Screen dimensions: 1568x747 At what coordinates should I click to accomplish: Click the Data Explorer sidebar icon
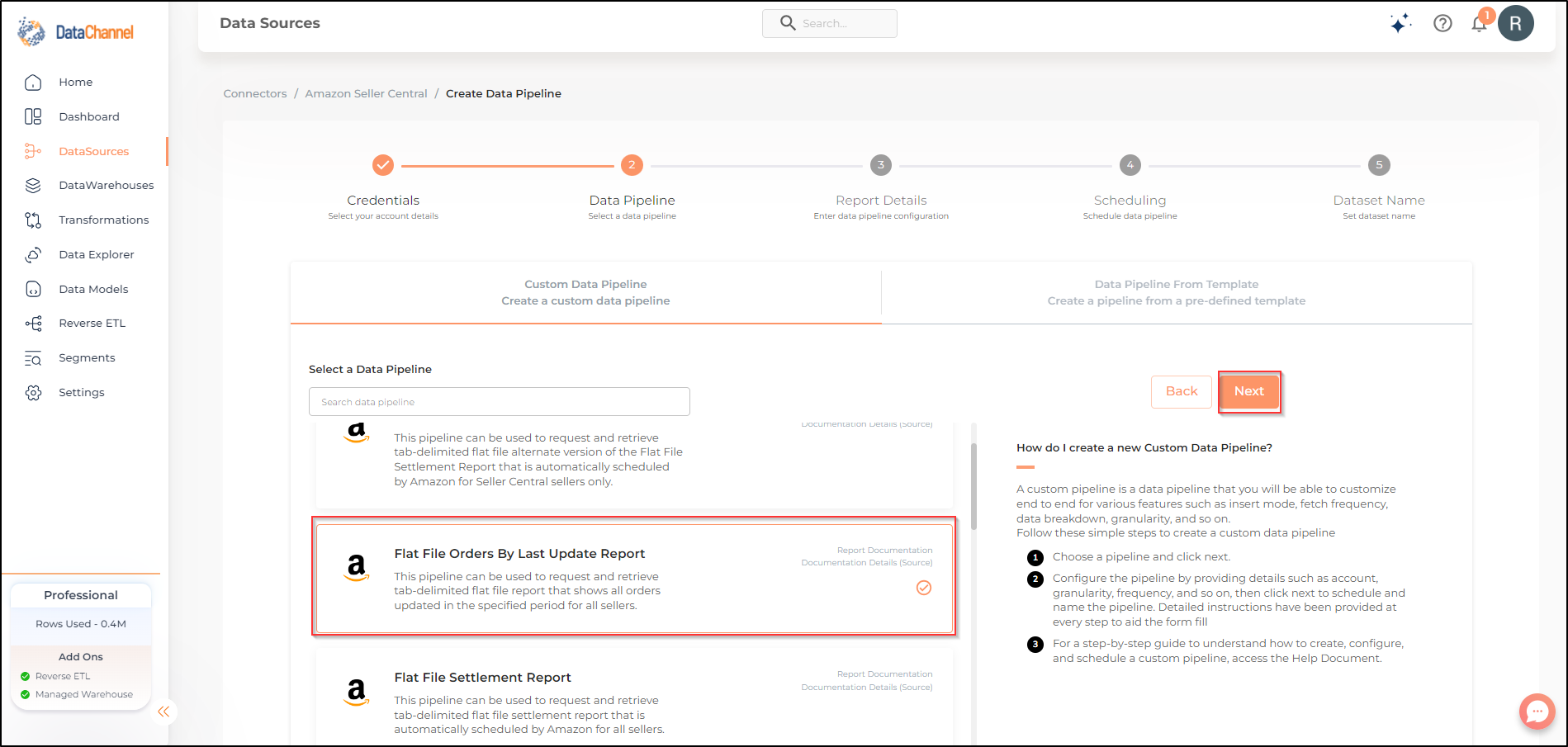coord(33,255)
